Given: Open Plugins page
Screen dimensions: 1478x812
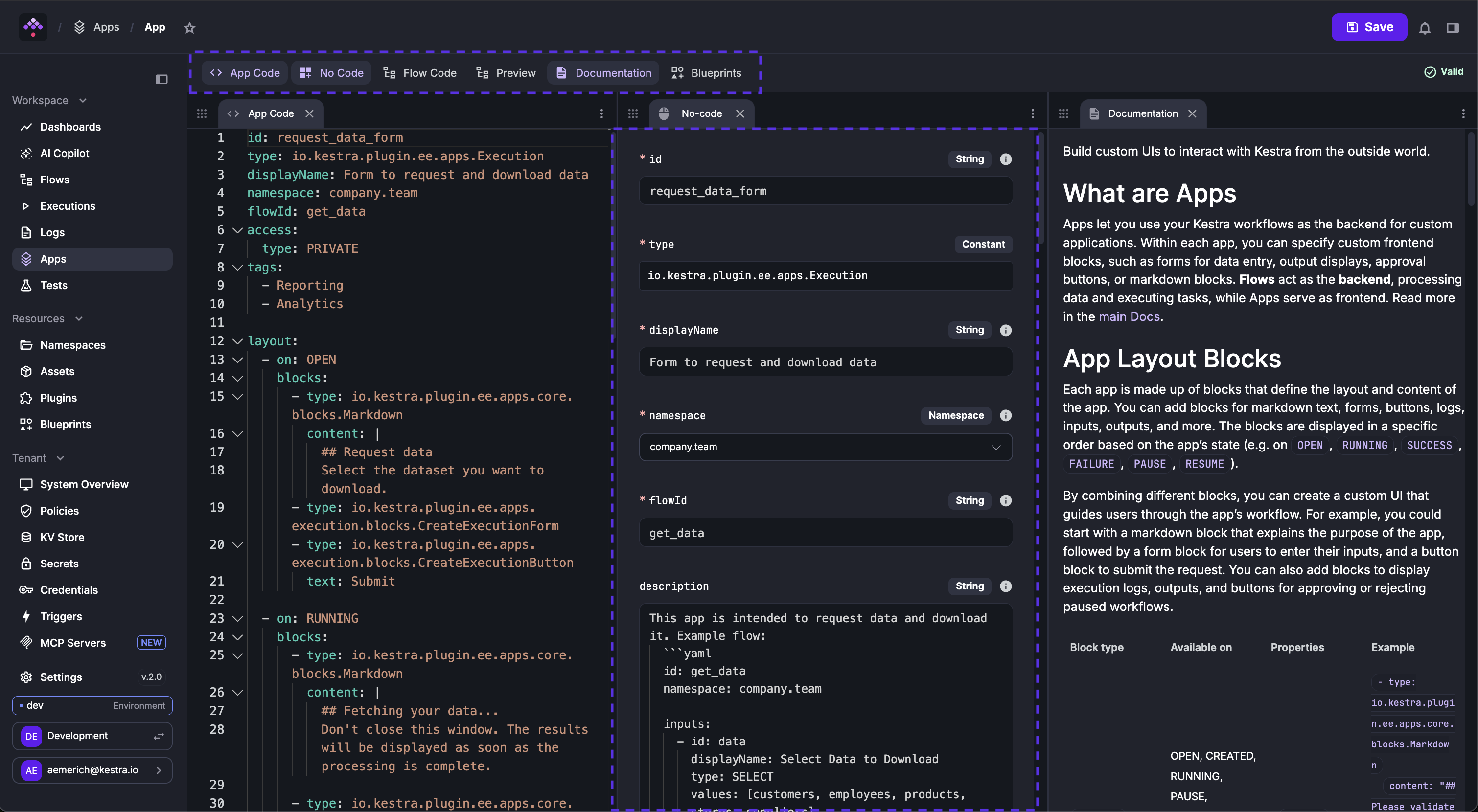Looking at the screenshot, I should click(92, 397).
